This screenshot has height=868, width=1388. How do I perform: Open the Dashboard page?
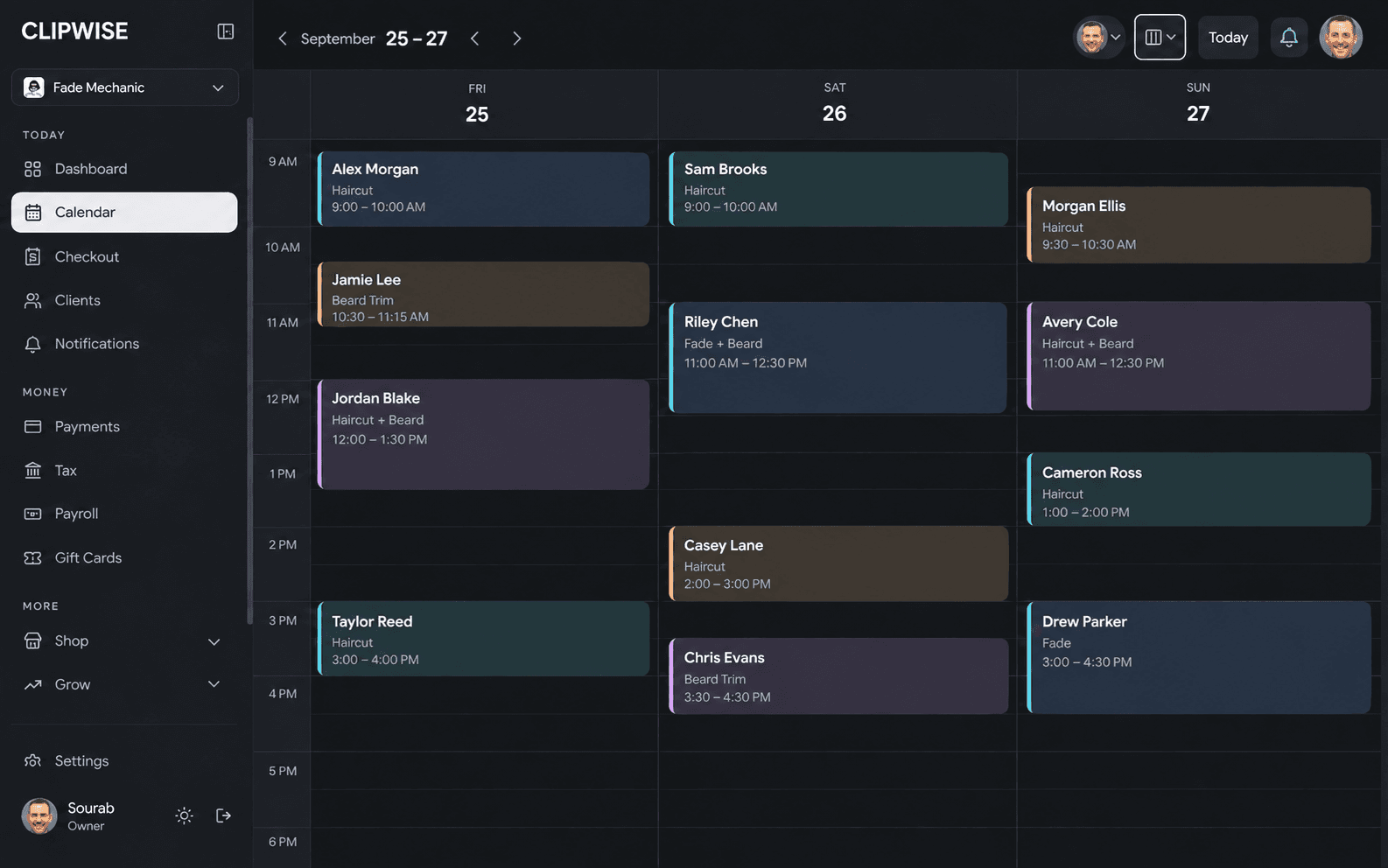[123, 169]
